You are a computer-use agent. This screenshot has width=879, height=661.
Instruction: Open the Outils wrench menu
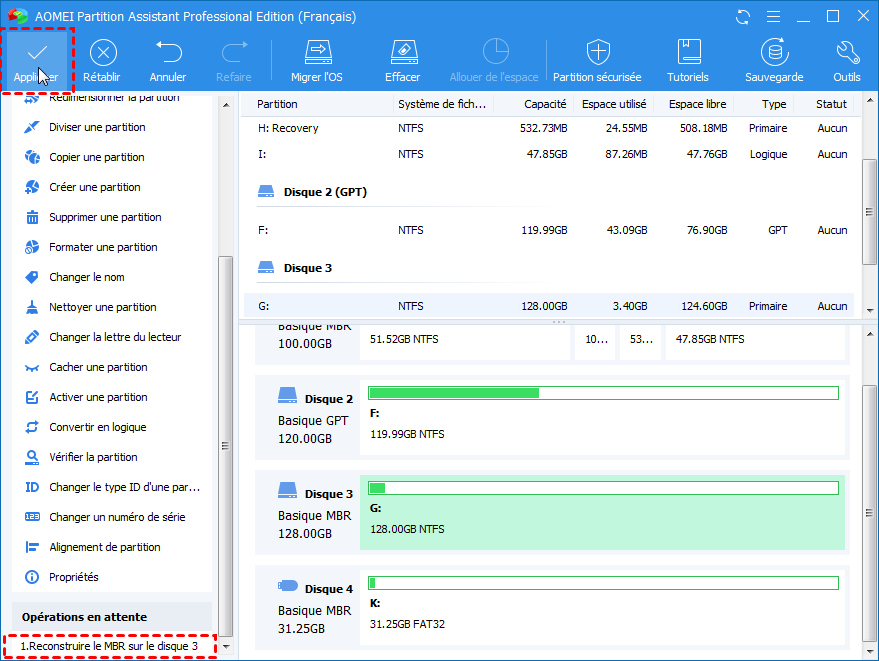click(846, 53)
